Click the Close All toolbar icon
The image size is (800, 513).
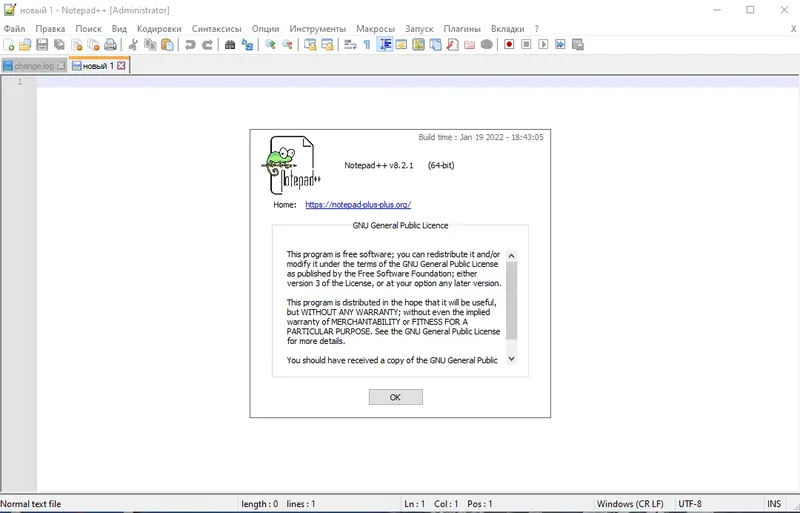coord(93,45)
